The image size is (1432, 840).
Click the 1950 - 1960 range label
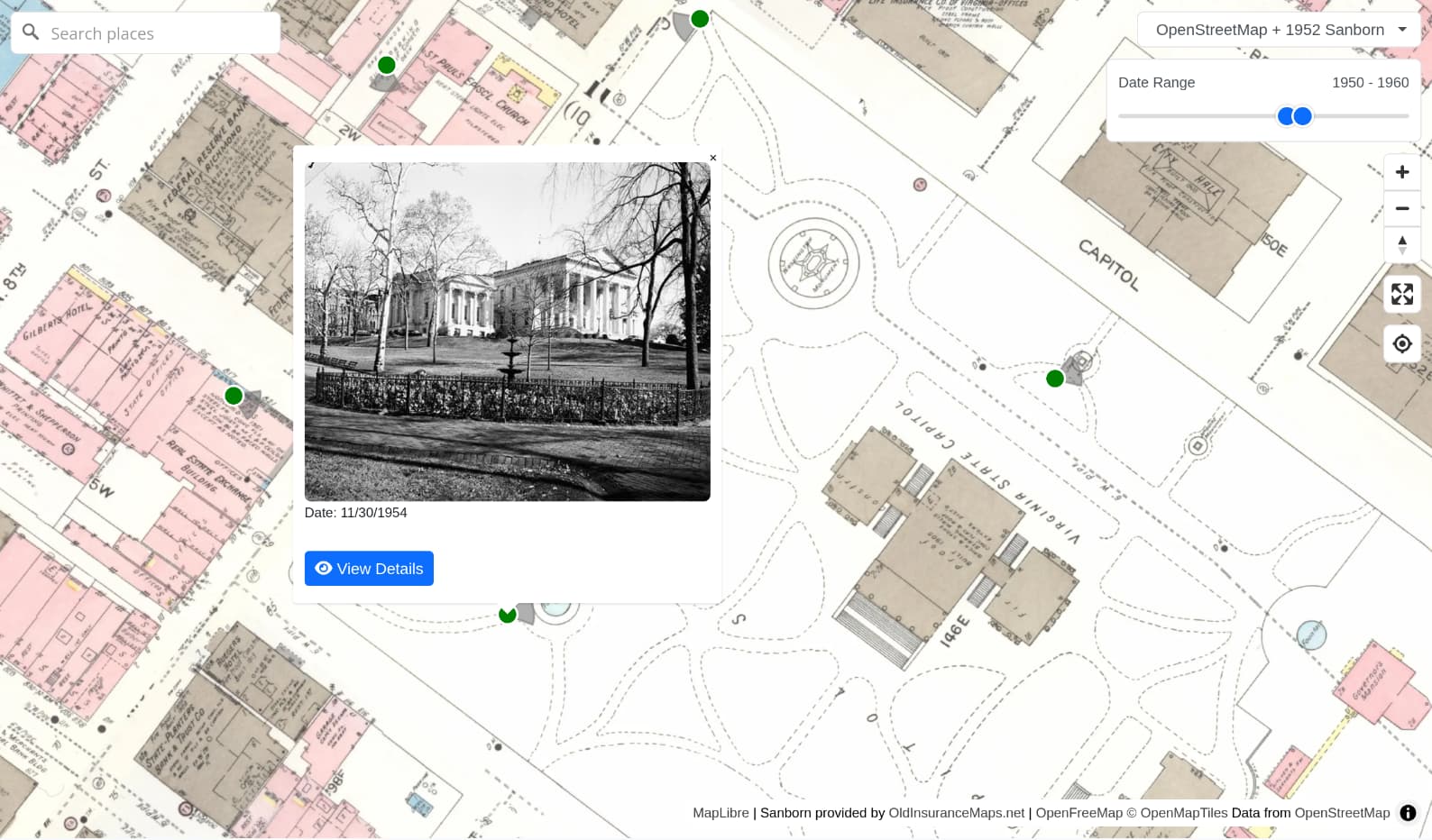1371,82
